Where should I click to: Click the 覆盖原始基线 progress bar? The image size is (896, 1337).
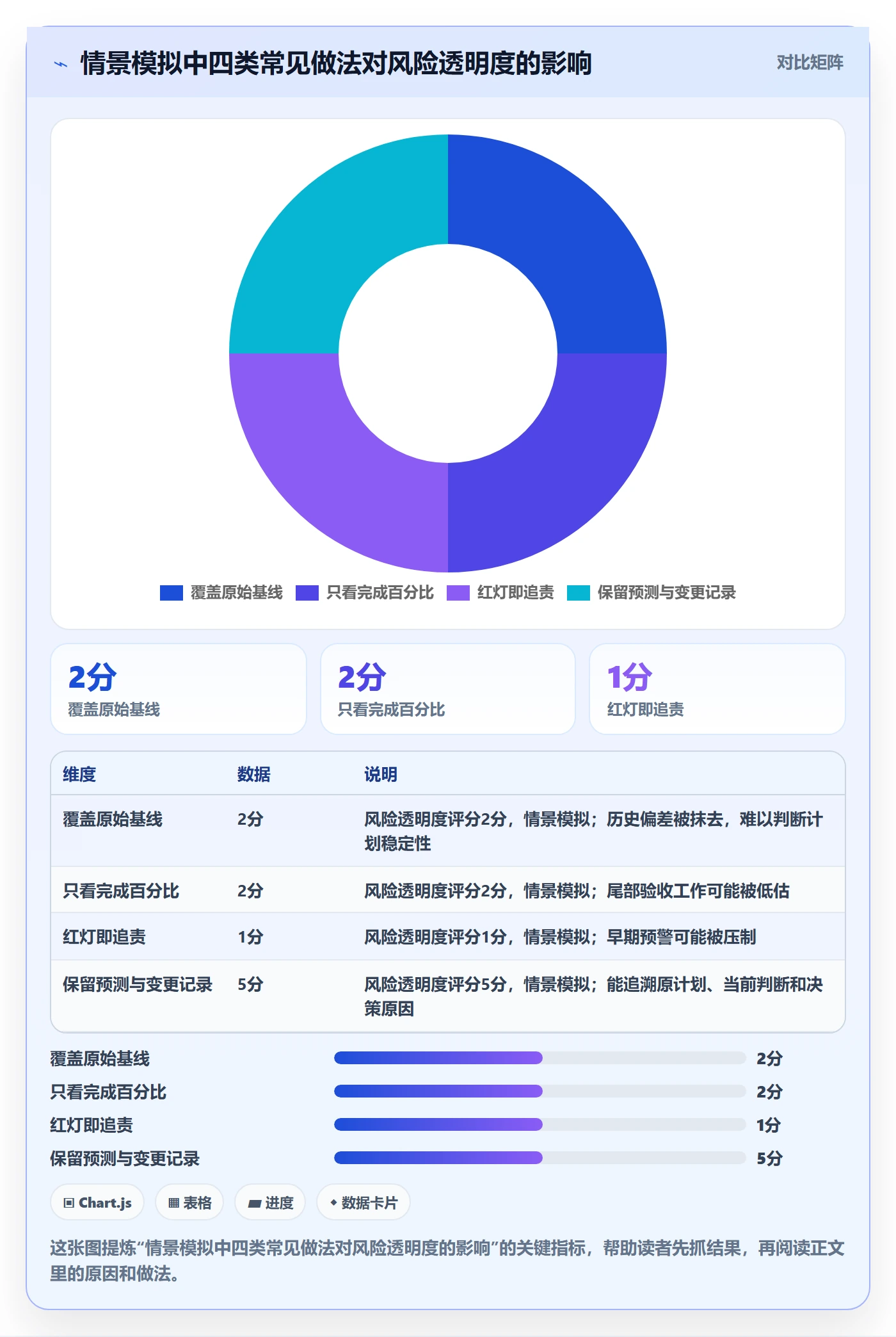540,1058
